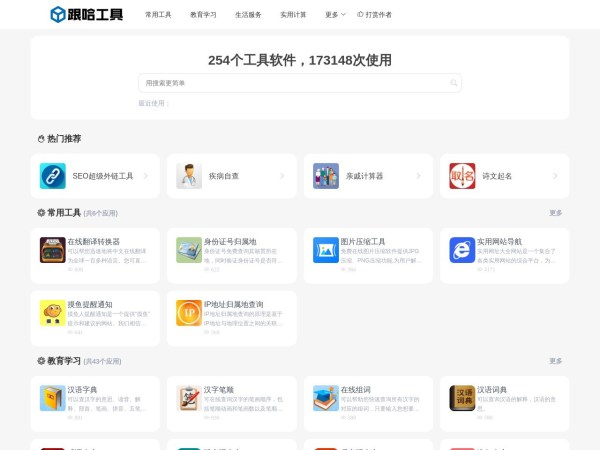Click the 打赏作者 link
The width and height of the screenshot is (600, 450).
pos(375,15)
